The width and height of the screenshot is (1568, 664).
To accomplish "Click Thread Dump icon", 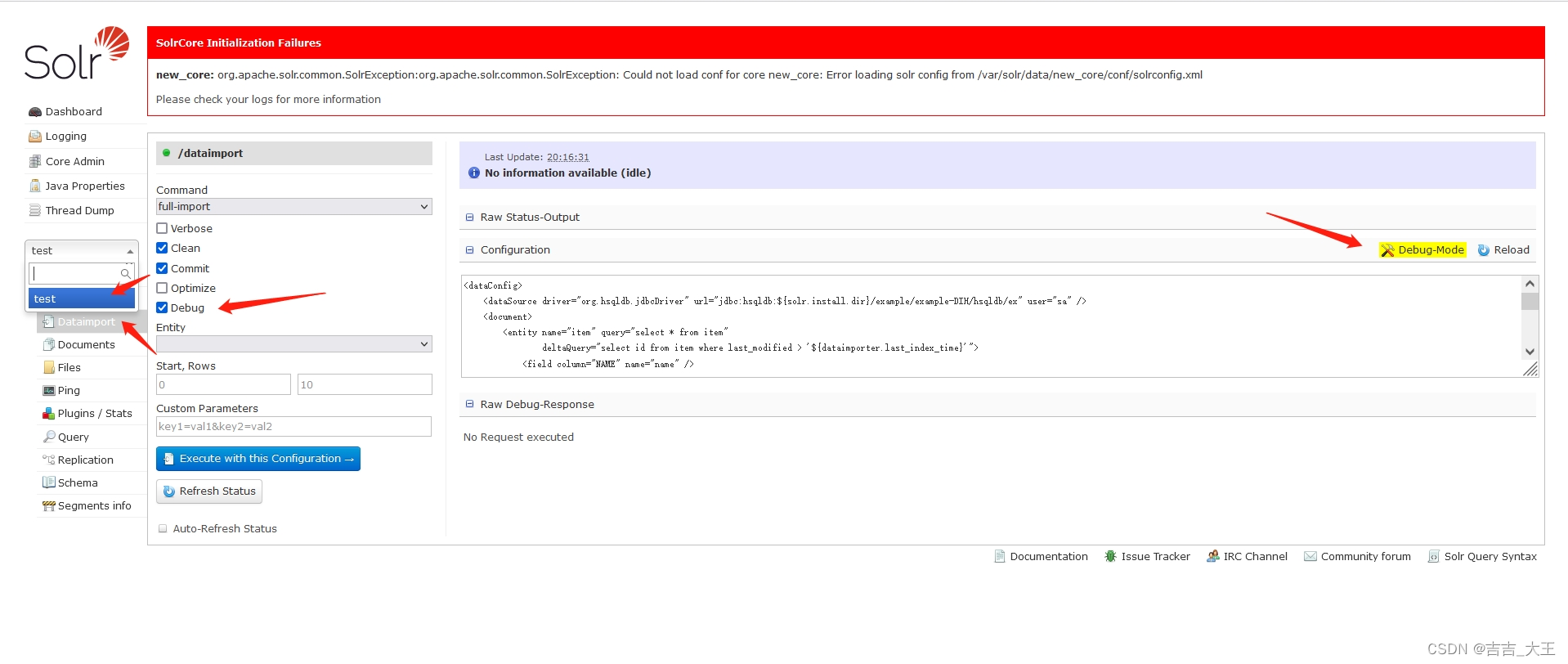I will [34, 210].
